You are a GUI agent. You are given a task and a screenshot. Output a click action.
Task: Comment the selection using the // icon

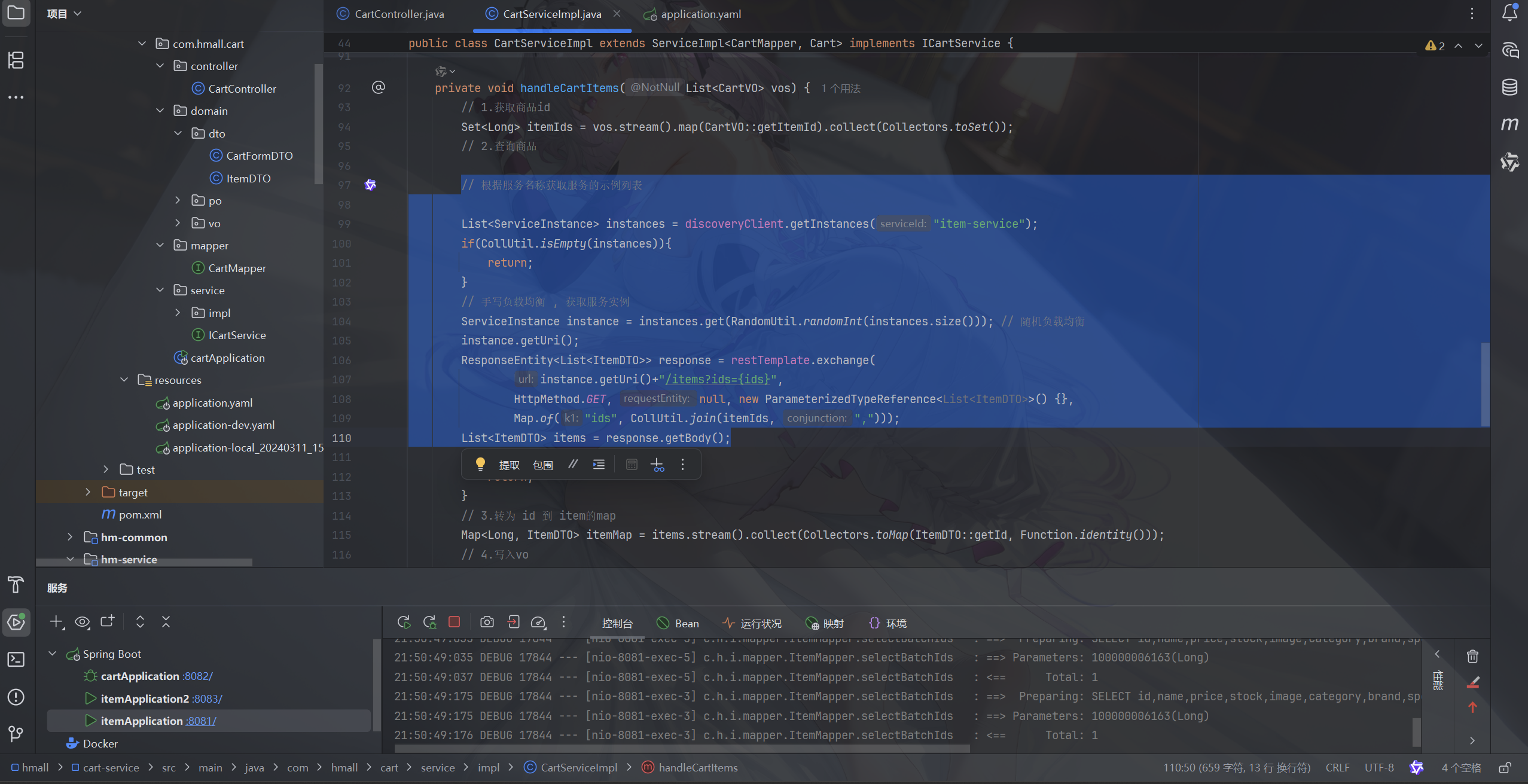[573, 464]
